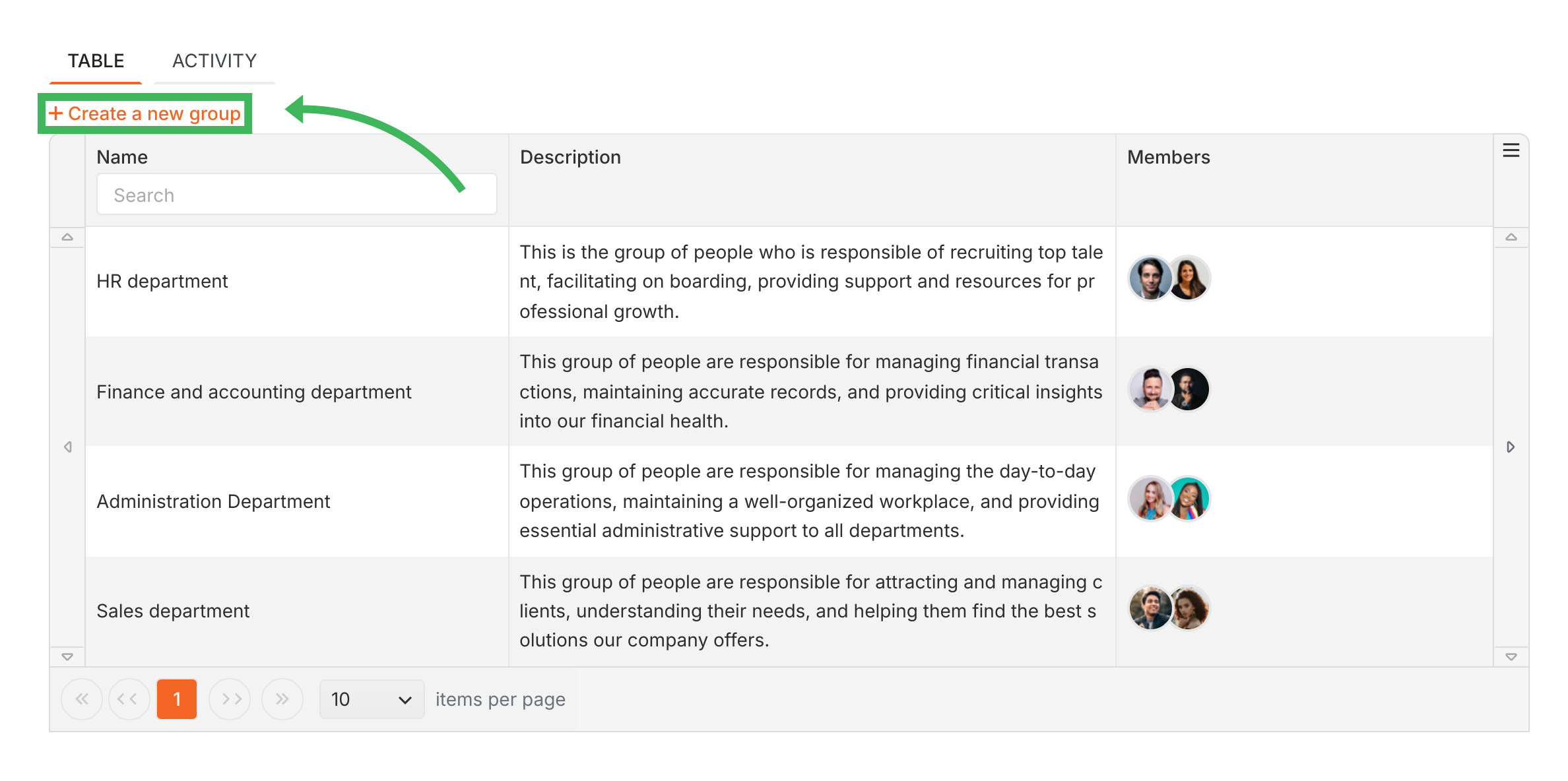Click the left scroll arrow beside the table
1568x781 pixels.
point(67,447)
